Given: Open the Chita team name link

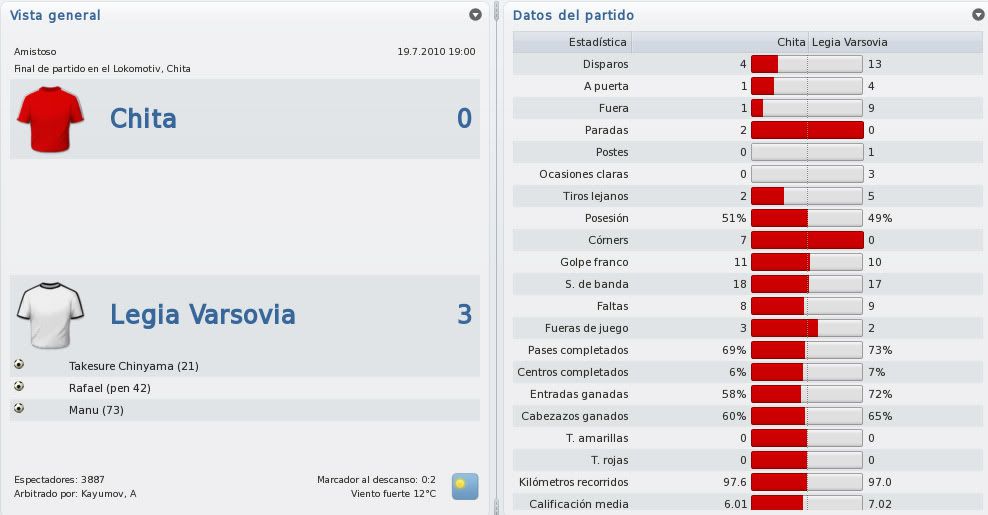Looking at the screenshot, I should (x=143, y=119).
